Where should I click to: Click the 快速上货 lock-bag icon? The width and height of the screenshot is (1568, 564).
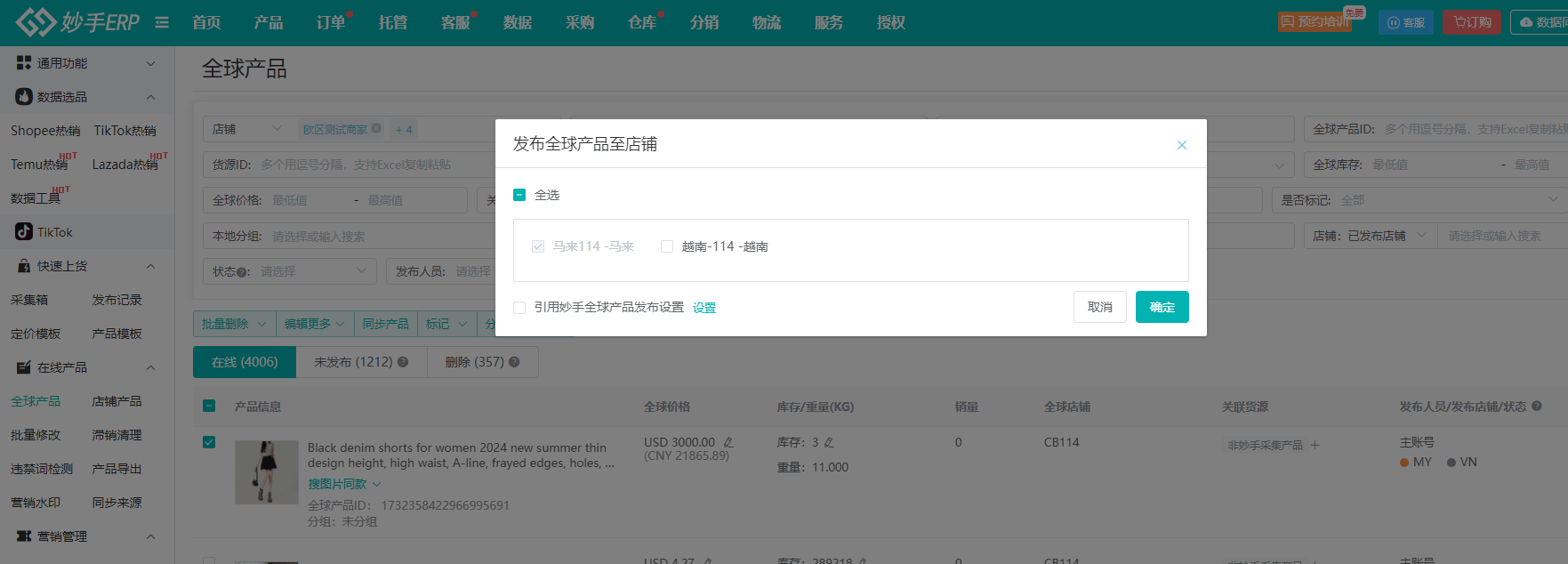coord(24,266)
